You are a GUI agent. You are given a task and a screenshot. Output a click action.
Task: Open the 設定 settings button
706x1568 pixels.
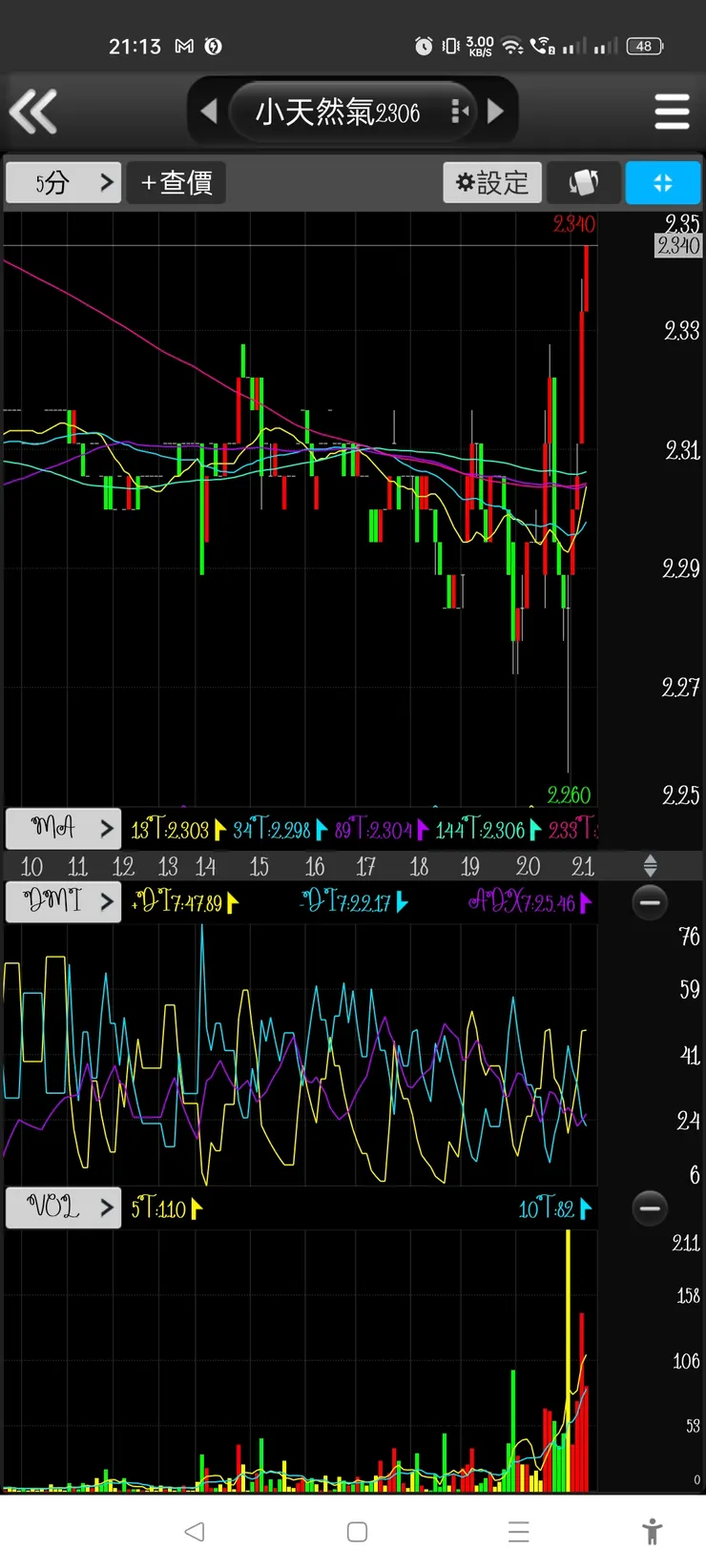point(492,182)
